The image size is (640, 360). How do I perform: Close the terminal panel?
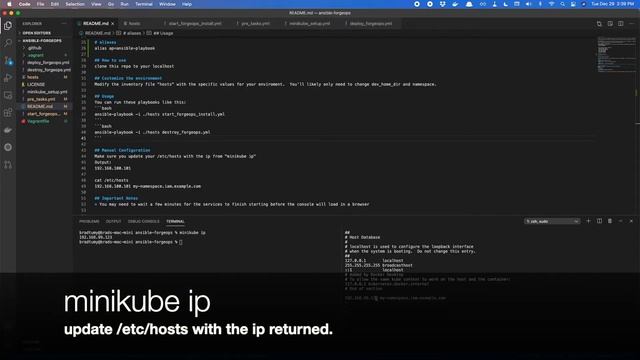click(631, 221)
